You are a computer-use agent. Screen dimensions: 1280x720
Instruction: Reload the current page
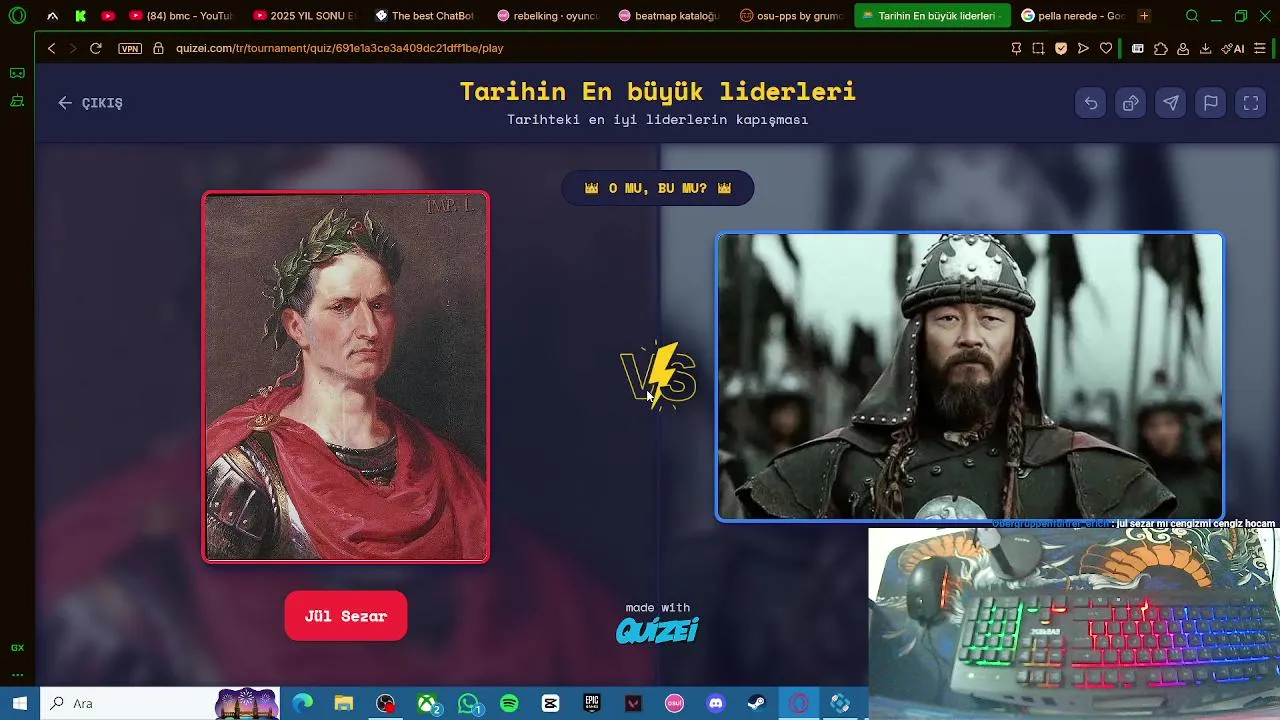[96, 48]
